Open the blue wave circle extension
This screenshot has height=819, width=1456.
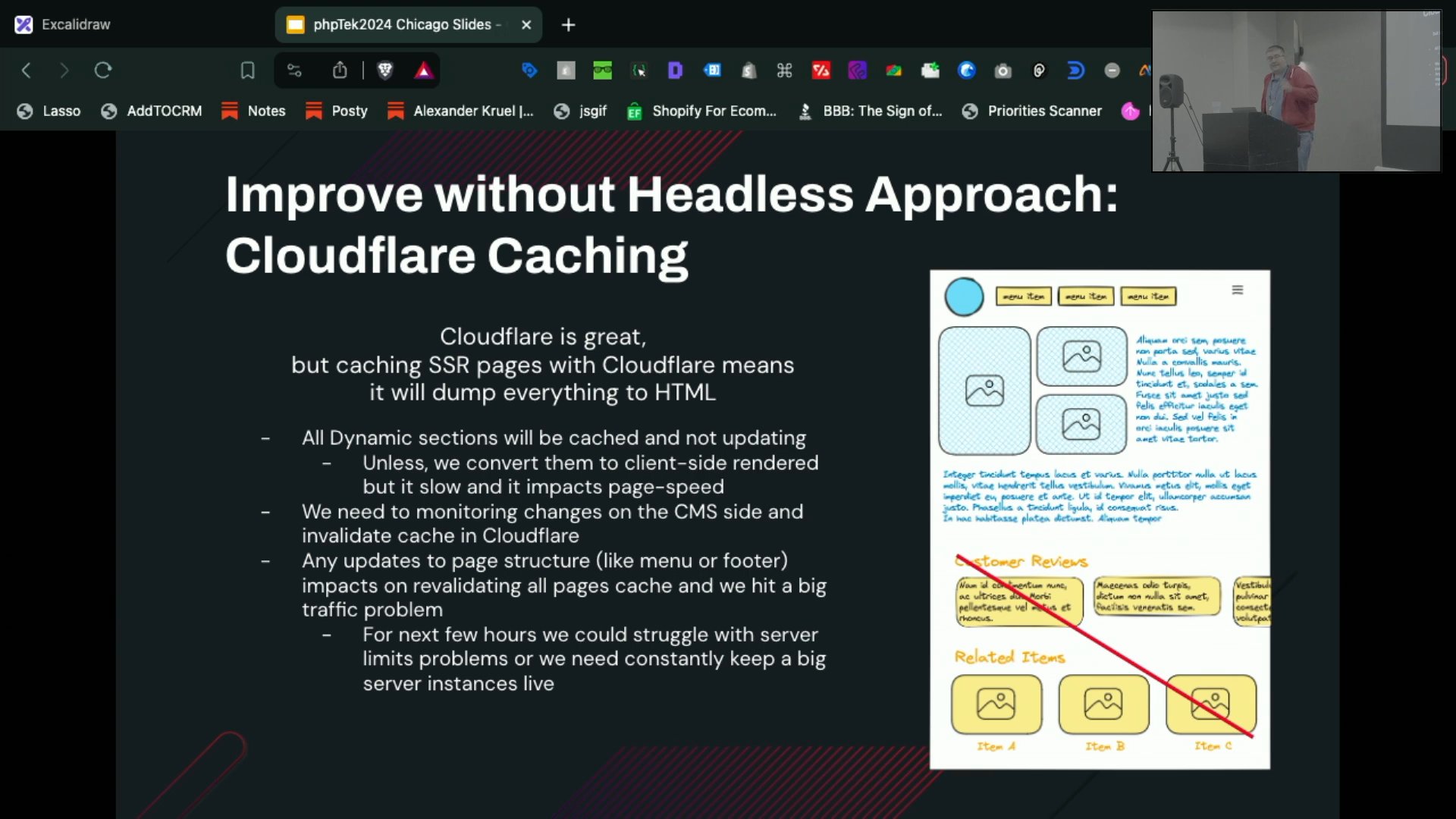967,71
